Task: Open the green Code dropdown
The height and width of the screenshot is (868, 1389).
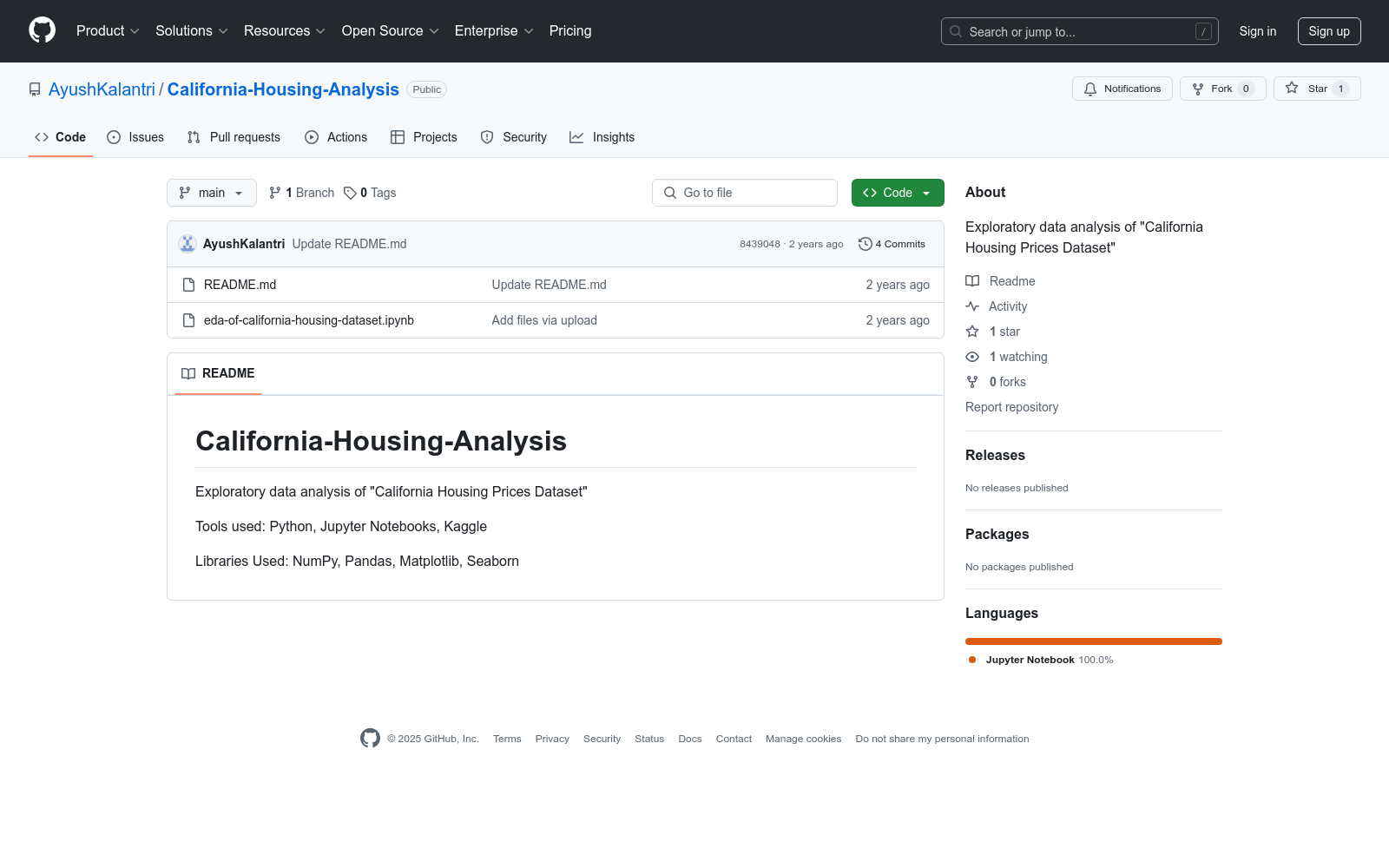Action: [x=898, y=193]
